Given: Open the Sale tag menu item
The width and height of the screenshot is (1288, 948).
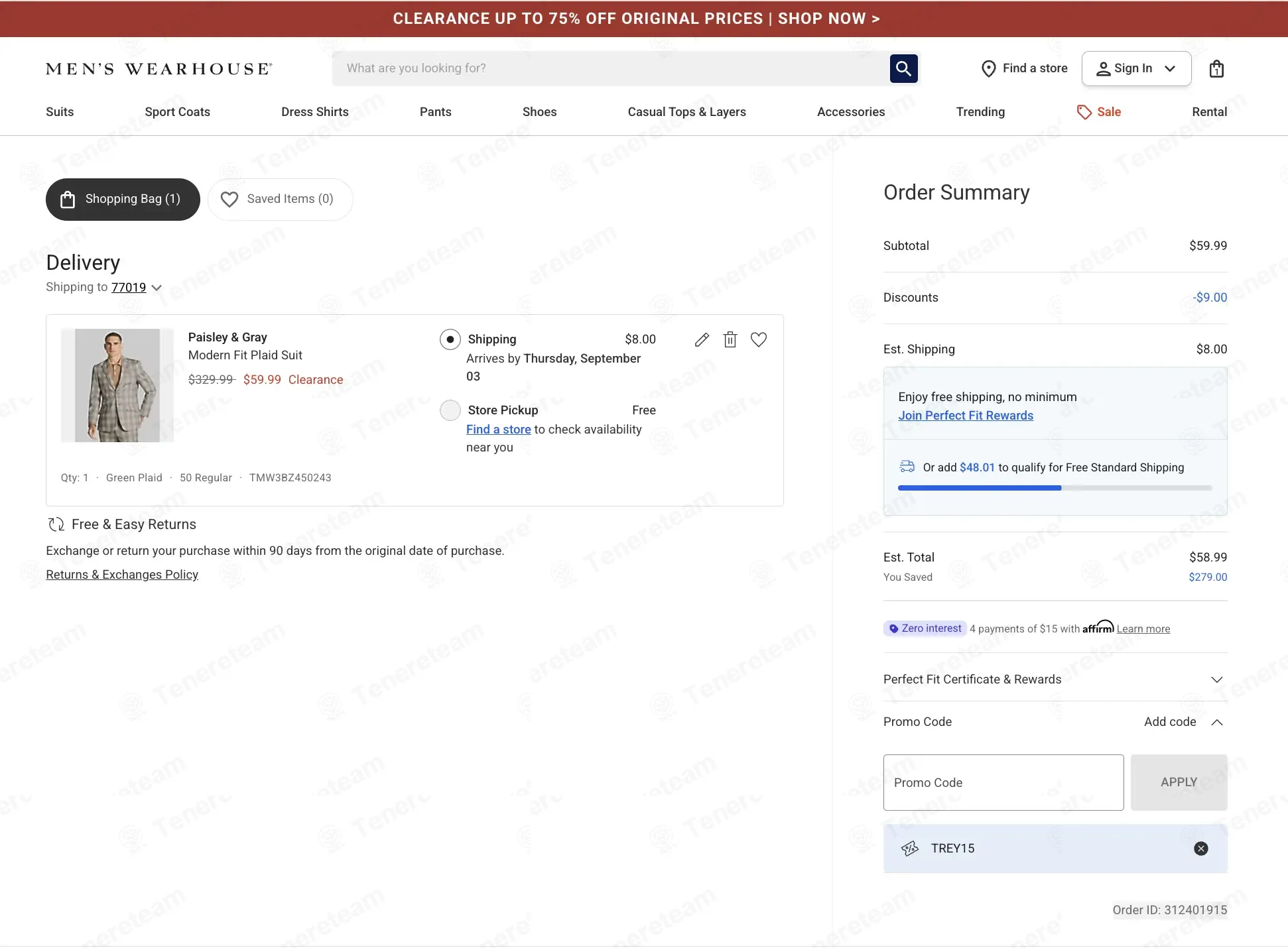Looking at the screenshot, I should pyautogui.click(x=1099, y=112).
